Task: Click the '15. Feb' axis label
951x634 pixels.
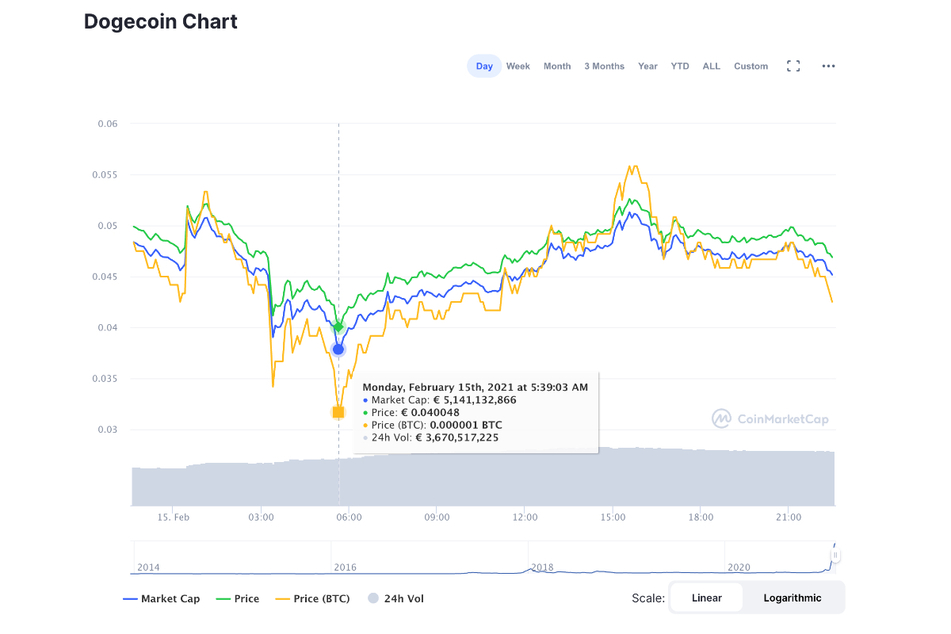Action: click(x=173, y=518)
